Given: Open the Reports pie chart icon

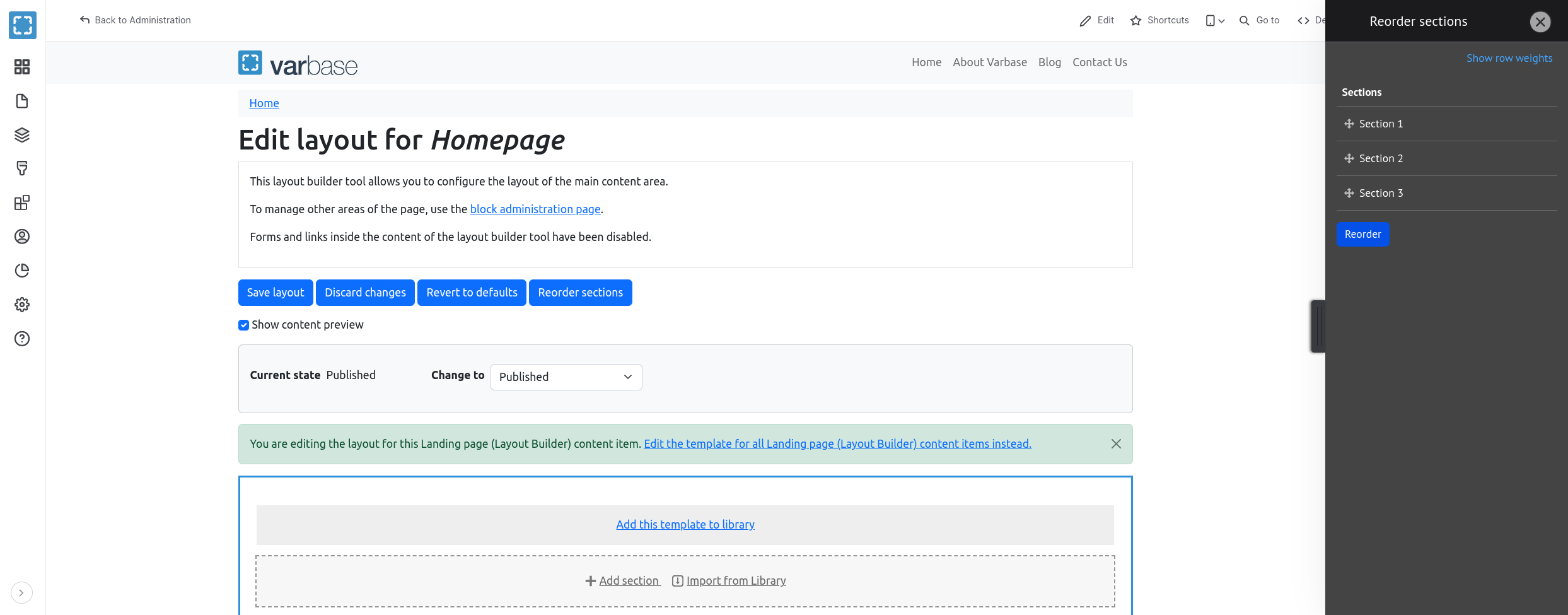Looking at the screenshot, I should pyautogui.click(x=22, y=271).
